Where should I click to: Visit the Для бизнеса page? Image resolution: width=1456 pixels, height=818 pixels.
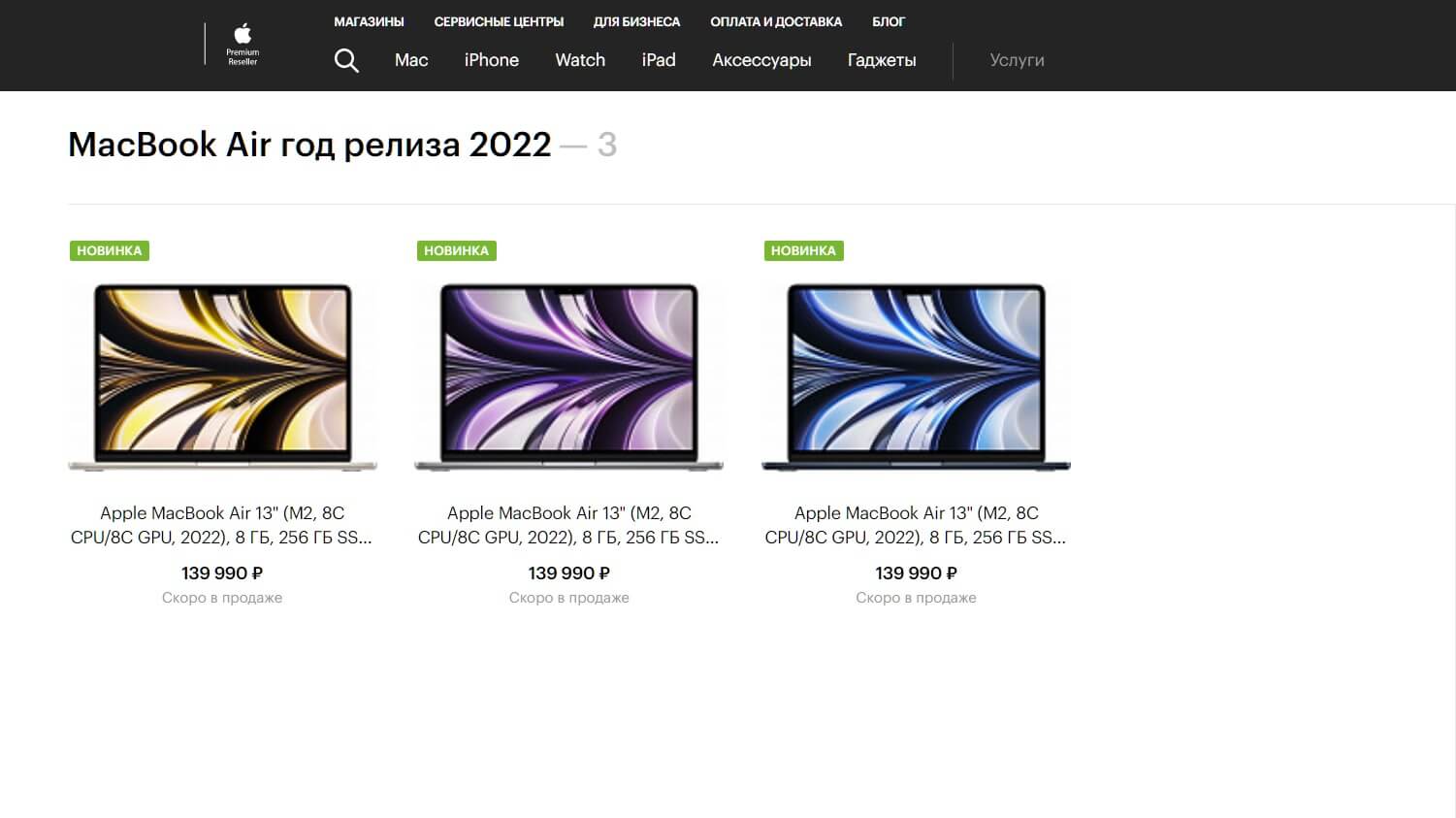coord(636,21)
